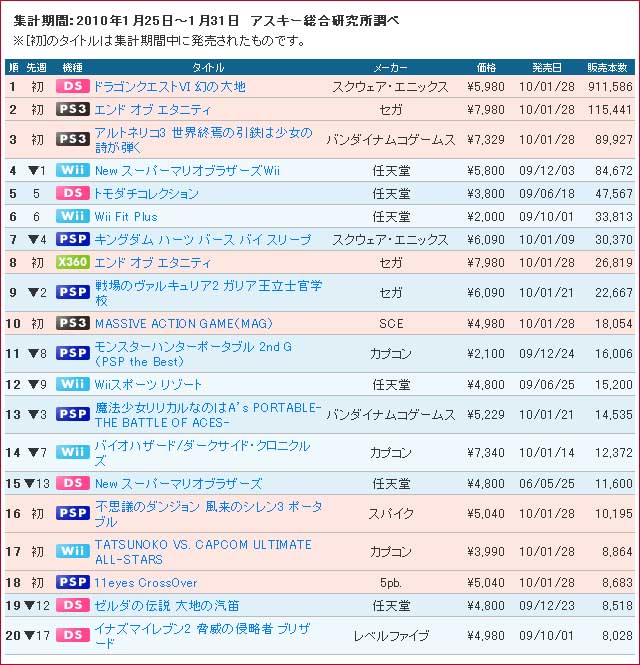Click the 先週 column header
640x665 pixels.
pyautogui.click(x=36, y=67)
